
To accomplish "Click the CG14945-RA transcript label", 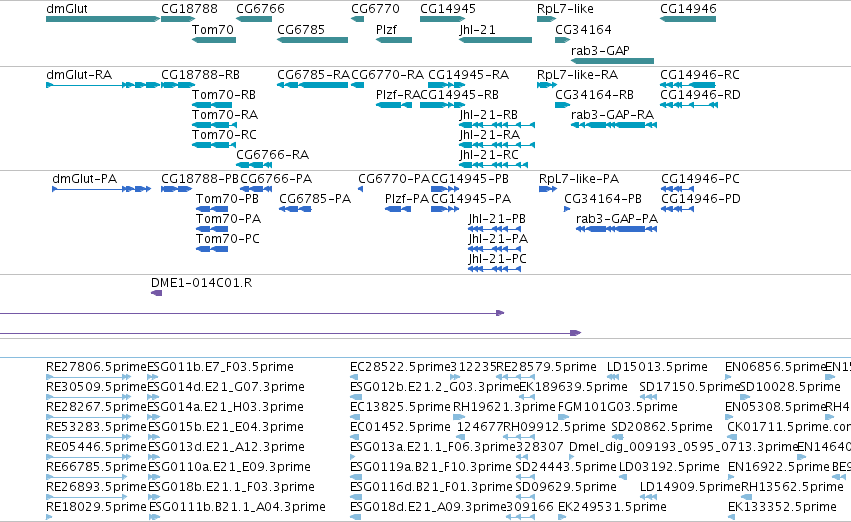I will (x=468, y=74).
